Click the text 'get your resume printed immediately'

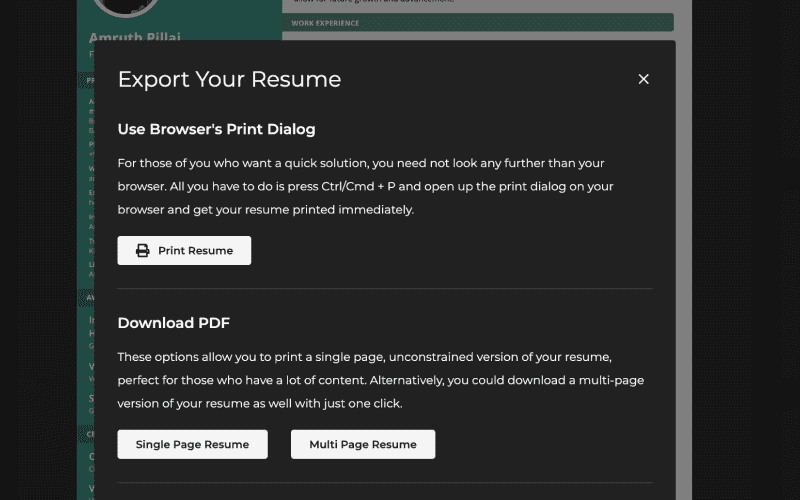(300, 210)
